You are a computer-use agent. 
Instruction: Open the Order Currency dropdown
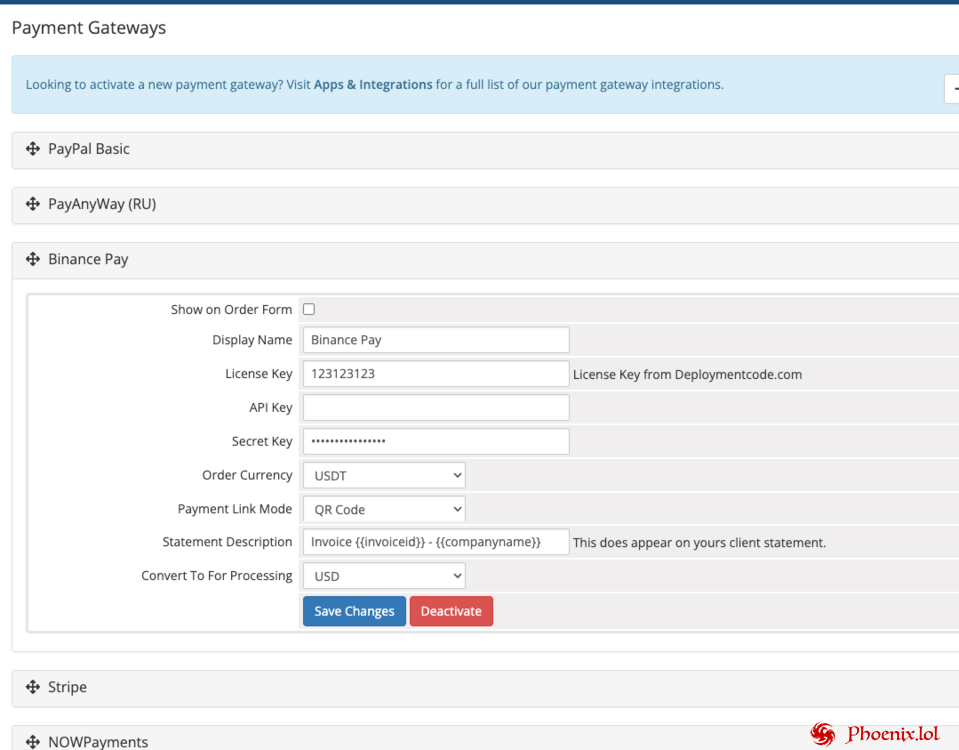click(384, 475)
